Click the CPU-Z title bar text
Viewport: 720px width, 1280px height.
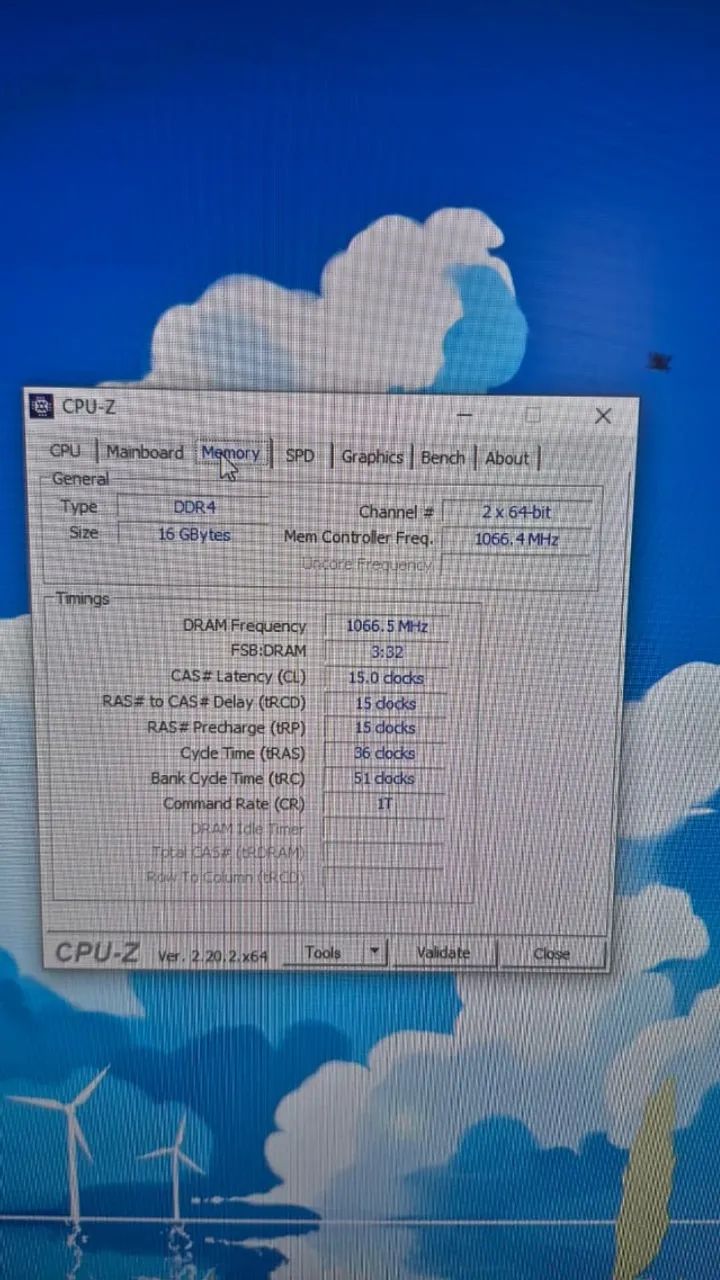(x=89, y=406)
